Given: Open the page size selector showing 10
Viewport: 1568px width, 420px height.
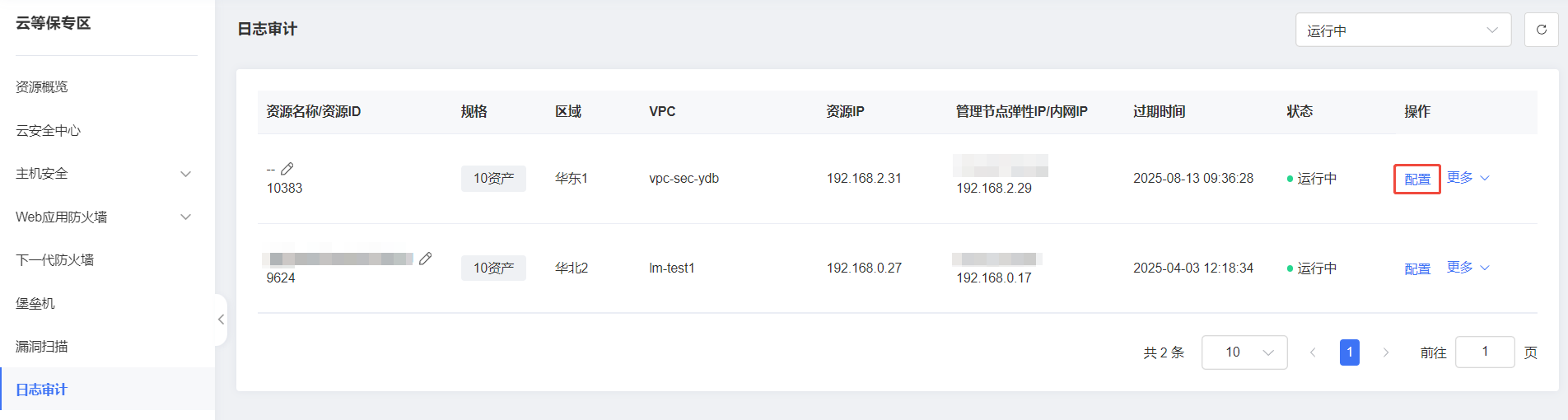Looking at the screenshot, I should click(1244, 352).
